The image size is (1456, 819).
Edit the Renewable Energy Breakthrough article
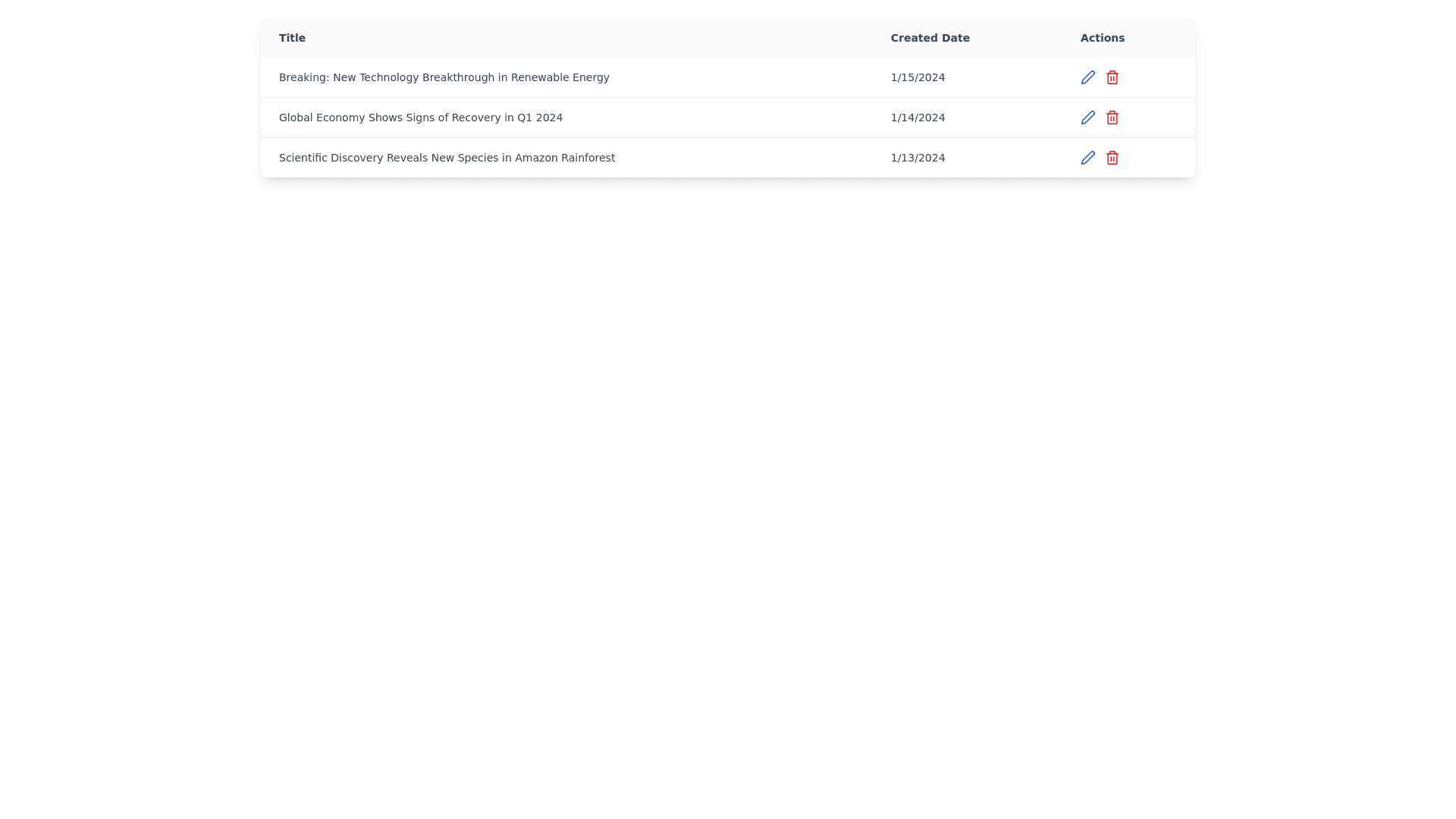(x=1087, y=77)
